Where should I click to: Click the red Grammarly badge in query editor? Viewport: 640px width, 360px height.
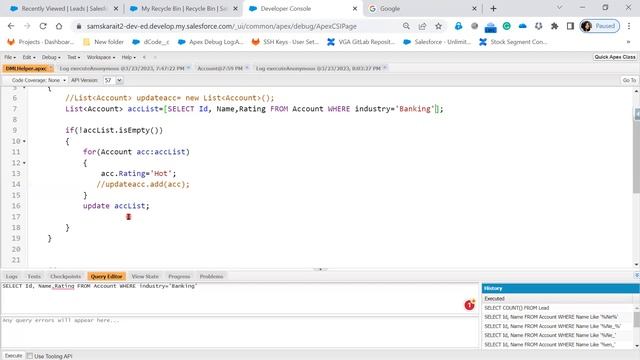click(x=469, y=304)
